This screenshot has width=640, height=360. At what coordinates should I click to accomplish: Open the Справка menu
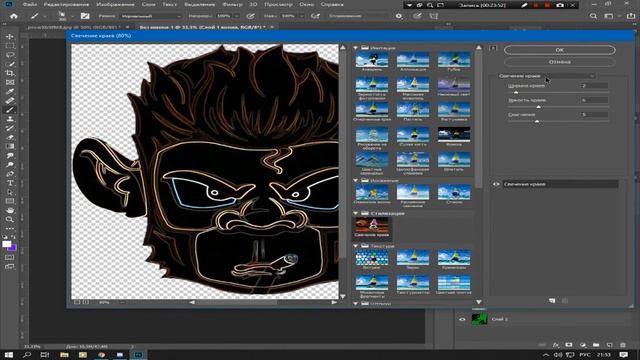[332, 4]
